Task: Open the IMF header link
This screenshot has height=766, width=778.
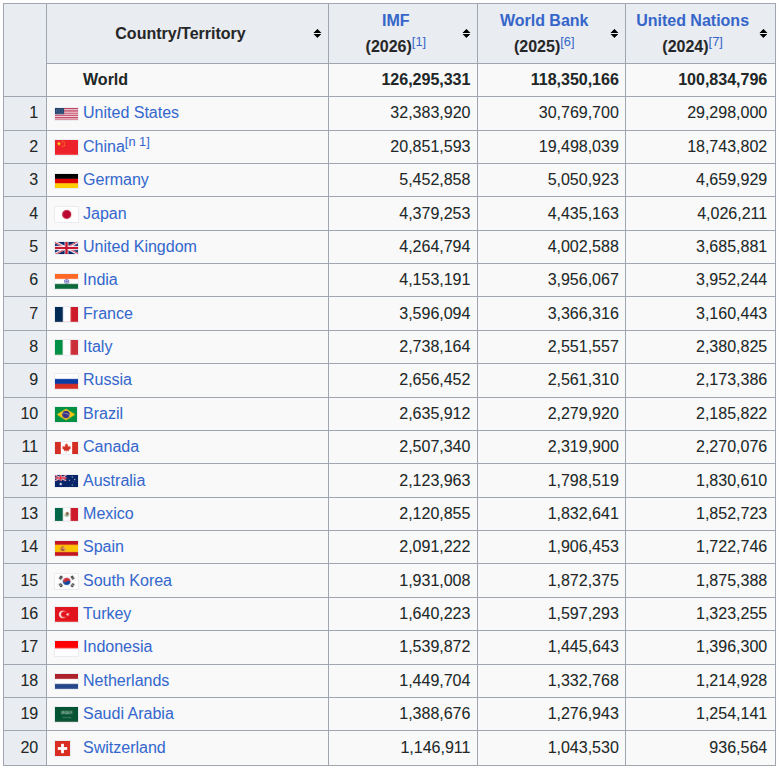Action: [395, 20]
